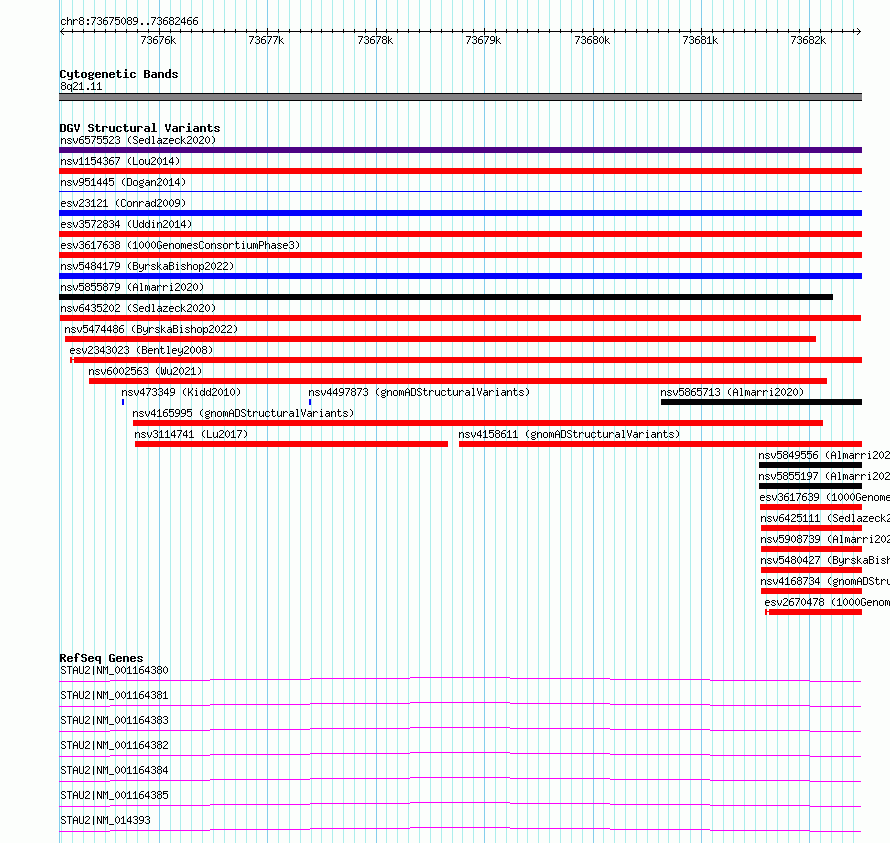Click the chr8:73675089..73682466 coordinate label
The height and width of the screenshot is (843, 890).
129,22
